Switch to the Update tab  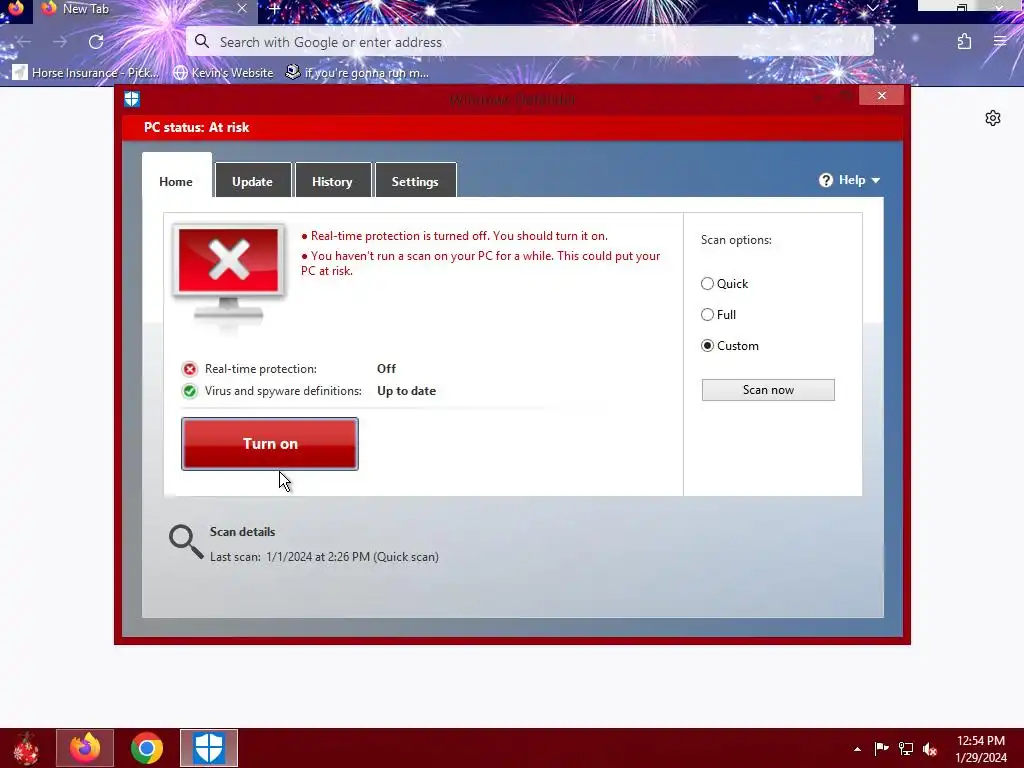253,181
